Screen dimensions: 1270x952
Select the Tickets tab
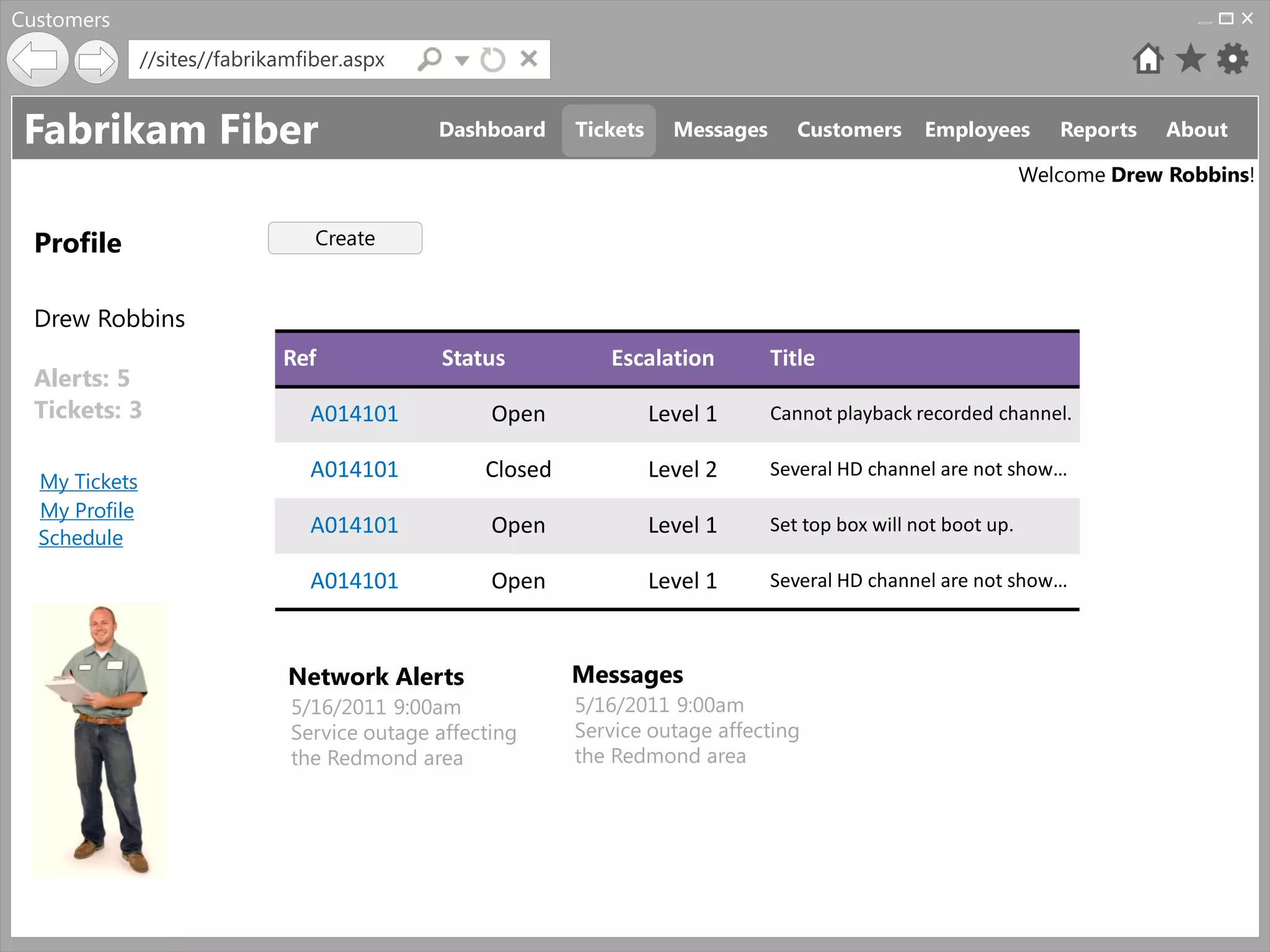(x=609, y=130)
